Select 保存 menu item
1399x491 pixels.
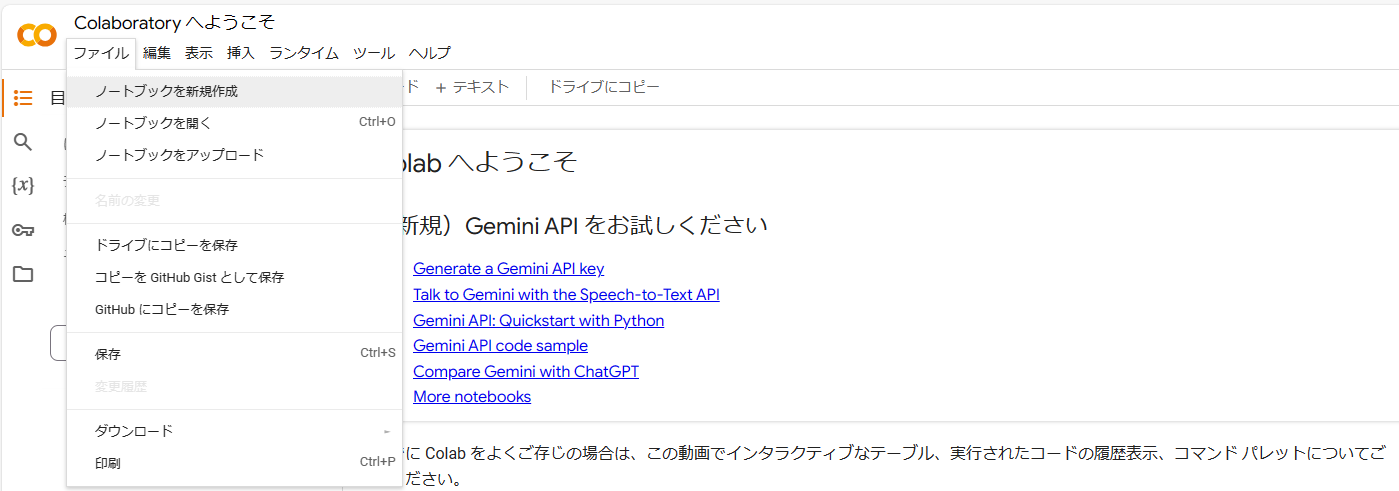click(x=108, y=354)
